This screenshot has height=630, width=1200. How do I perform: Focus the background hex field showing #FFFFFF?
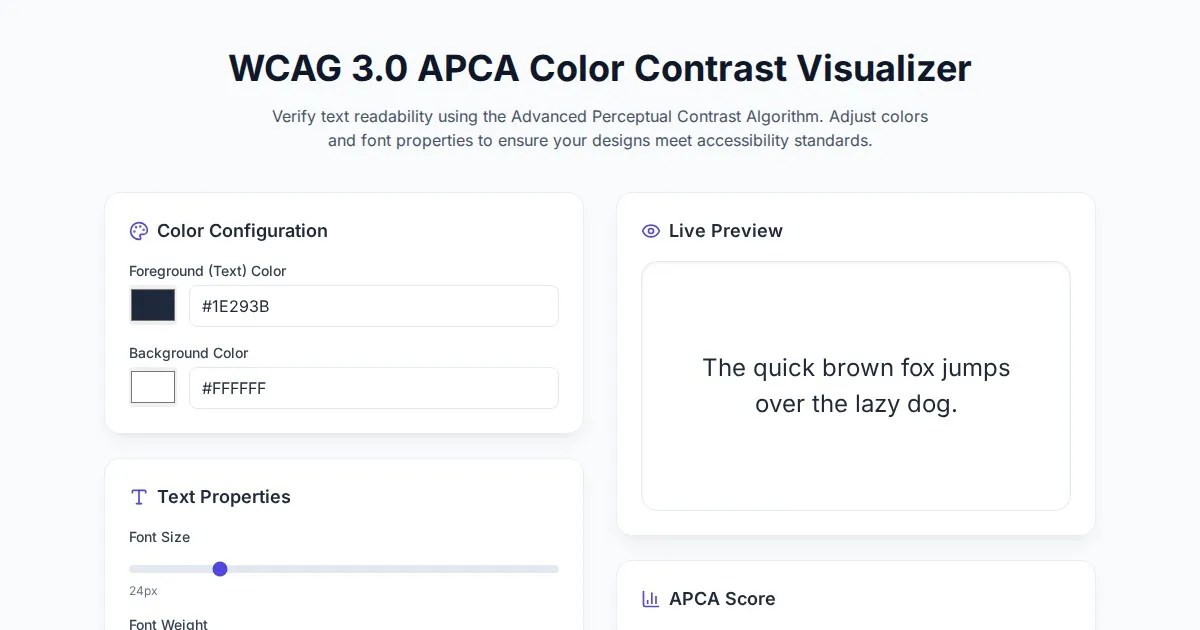click(x=373, y=388)
